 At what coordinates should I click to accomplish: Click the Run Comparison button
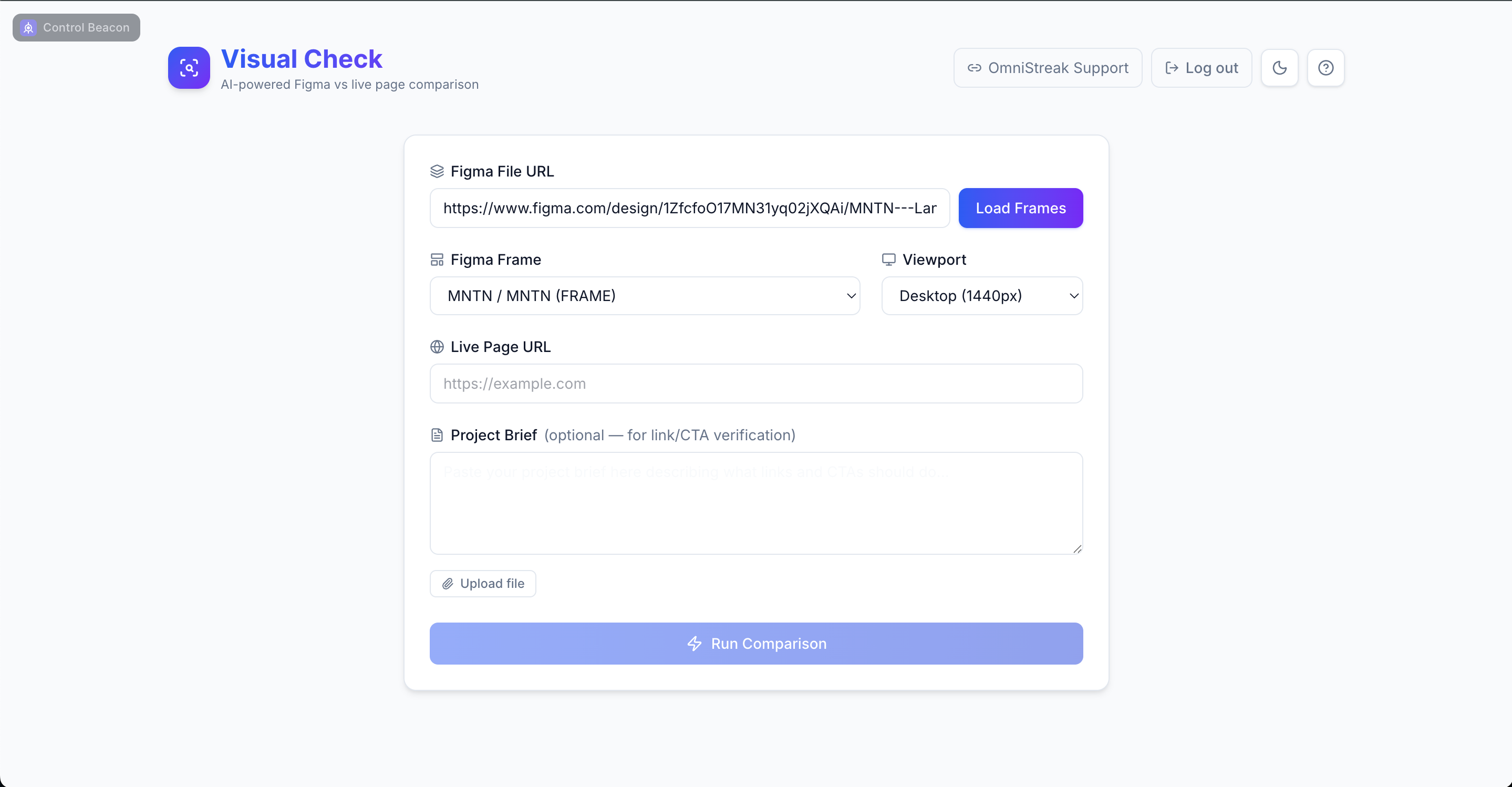point(756,644)
